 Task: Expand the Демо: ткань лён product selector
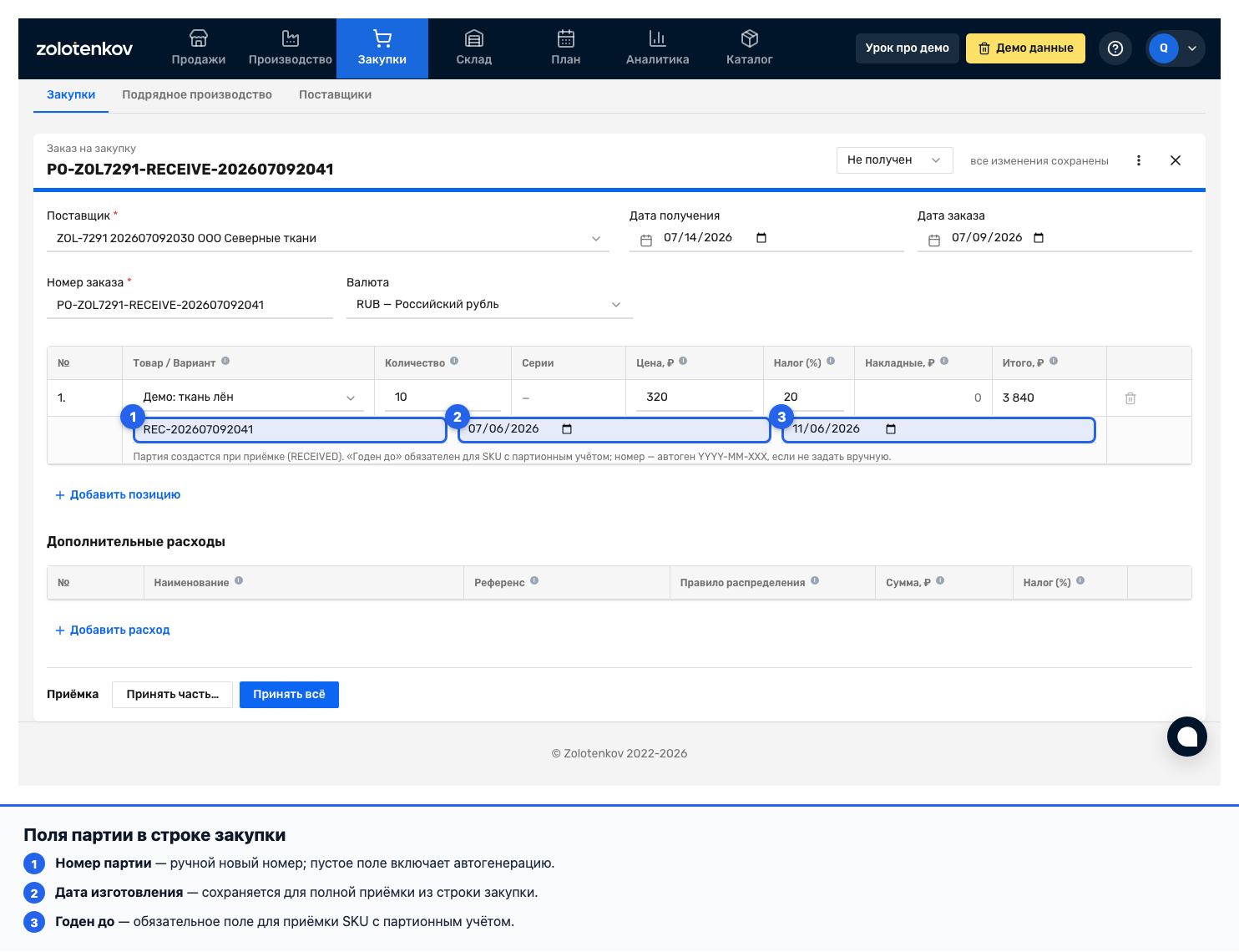pyautogui.click(x=249, y=398)
